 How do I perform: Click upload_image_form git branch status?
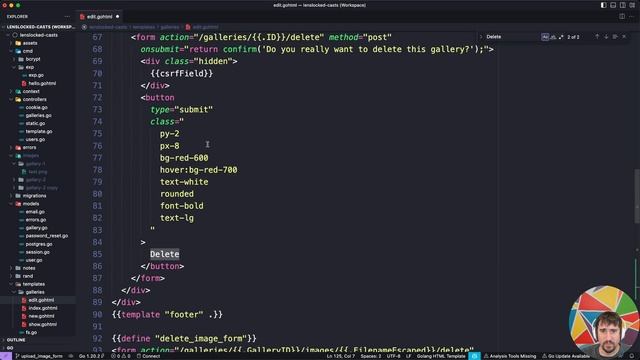pos(39,356)
